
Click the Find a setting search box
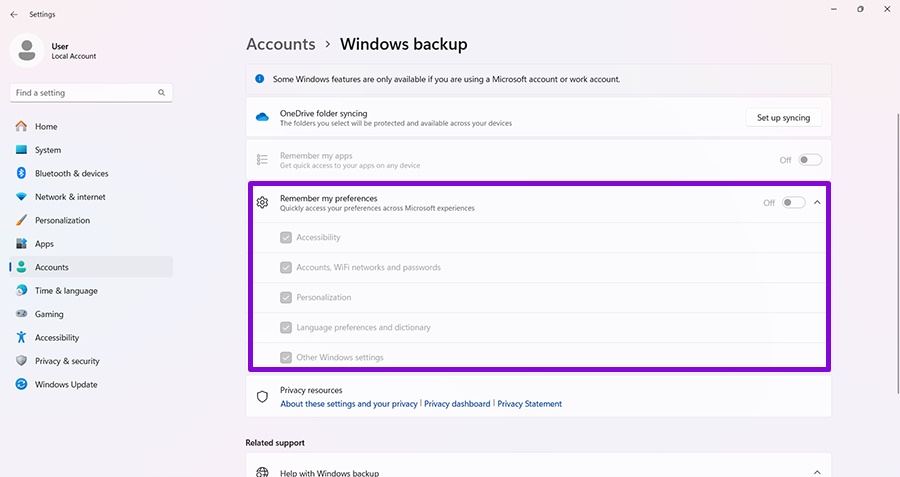pyautogui.click(x=91, y=93)
